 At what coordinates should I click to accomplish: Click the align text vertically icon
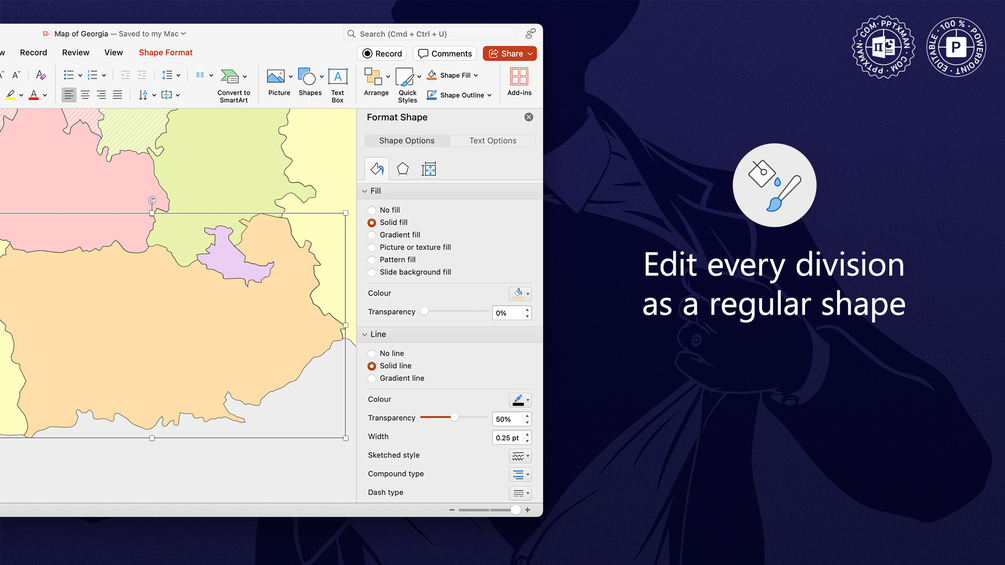167,95
